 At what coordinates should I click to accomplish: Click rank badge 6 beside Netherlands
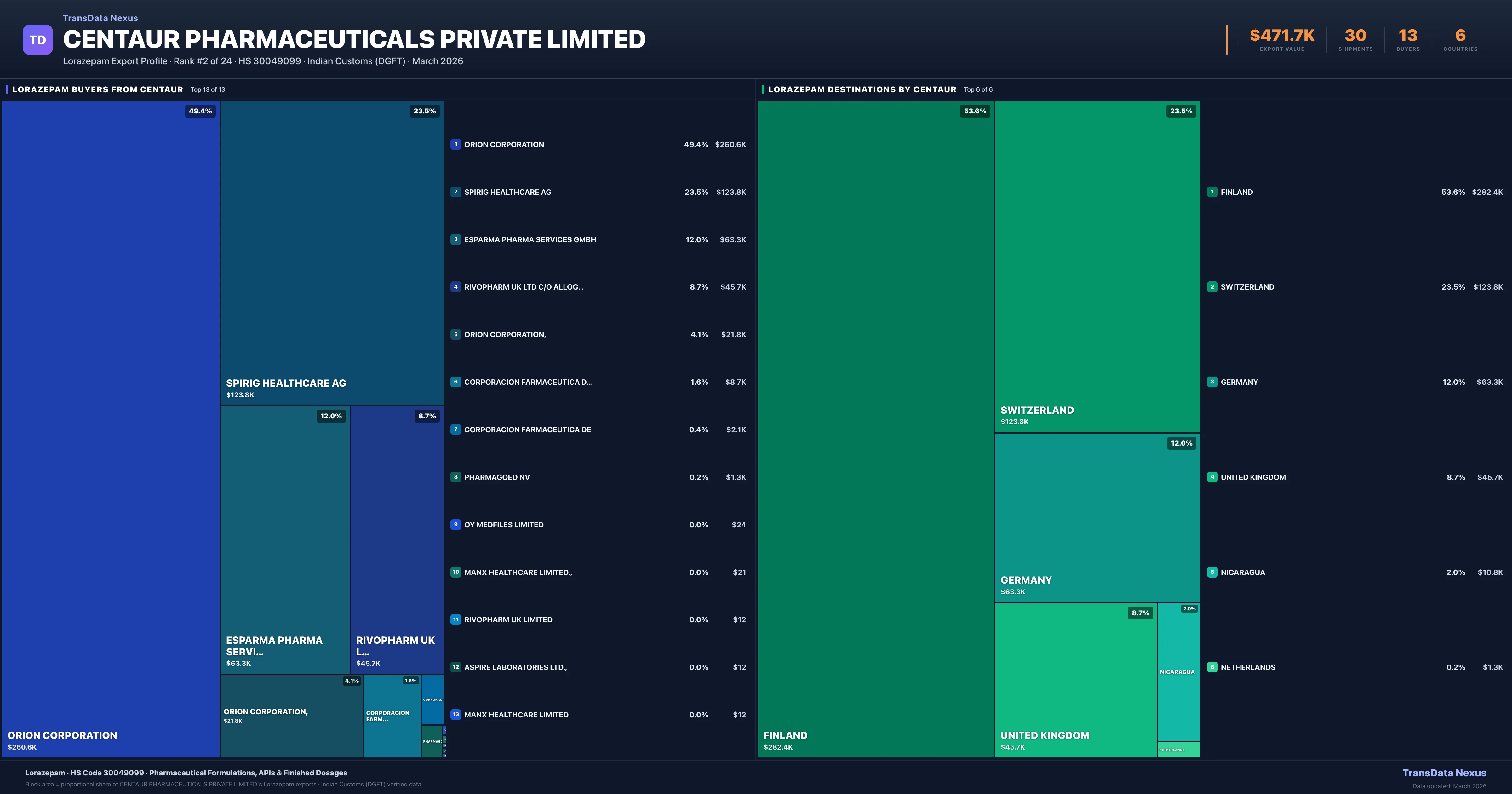(1212, 667)
